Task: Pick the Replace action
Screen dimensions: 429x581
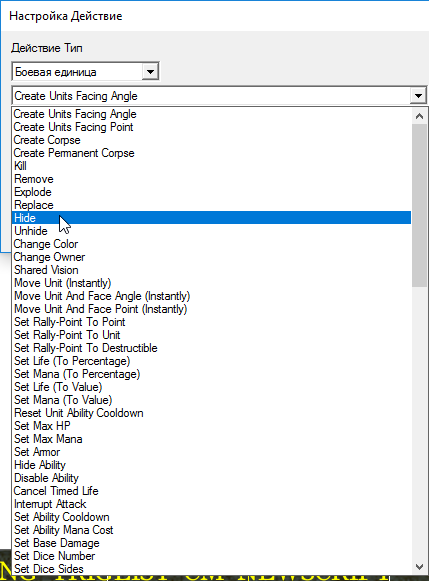Action: click(212, 205)
